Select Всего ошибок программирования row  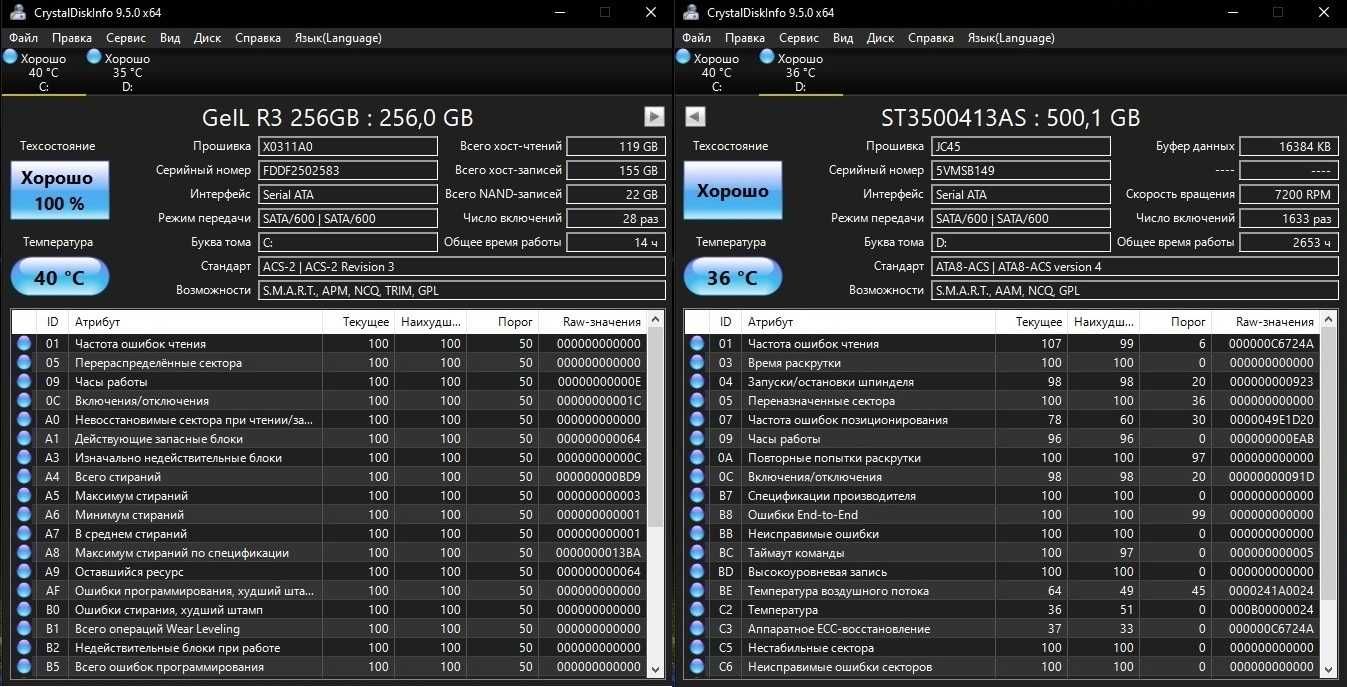click(x=329, y=667)
